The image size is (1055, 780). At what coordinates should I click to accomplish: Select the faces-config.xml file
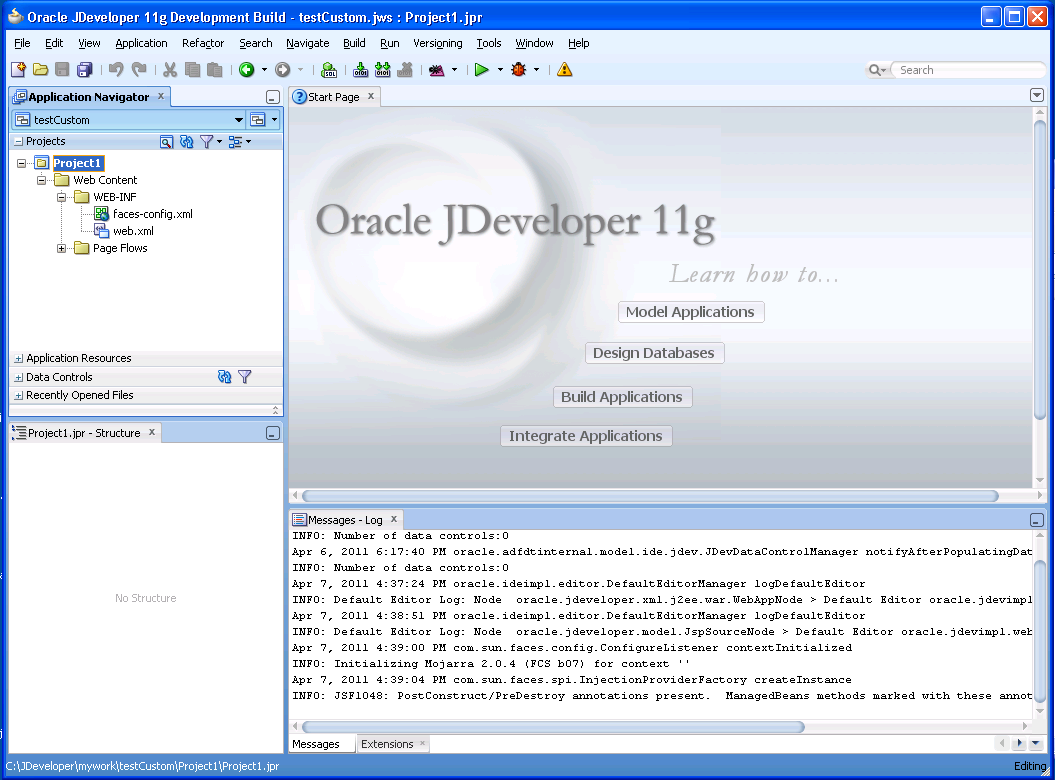point(153,214)
